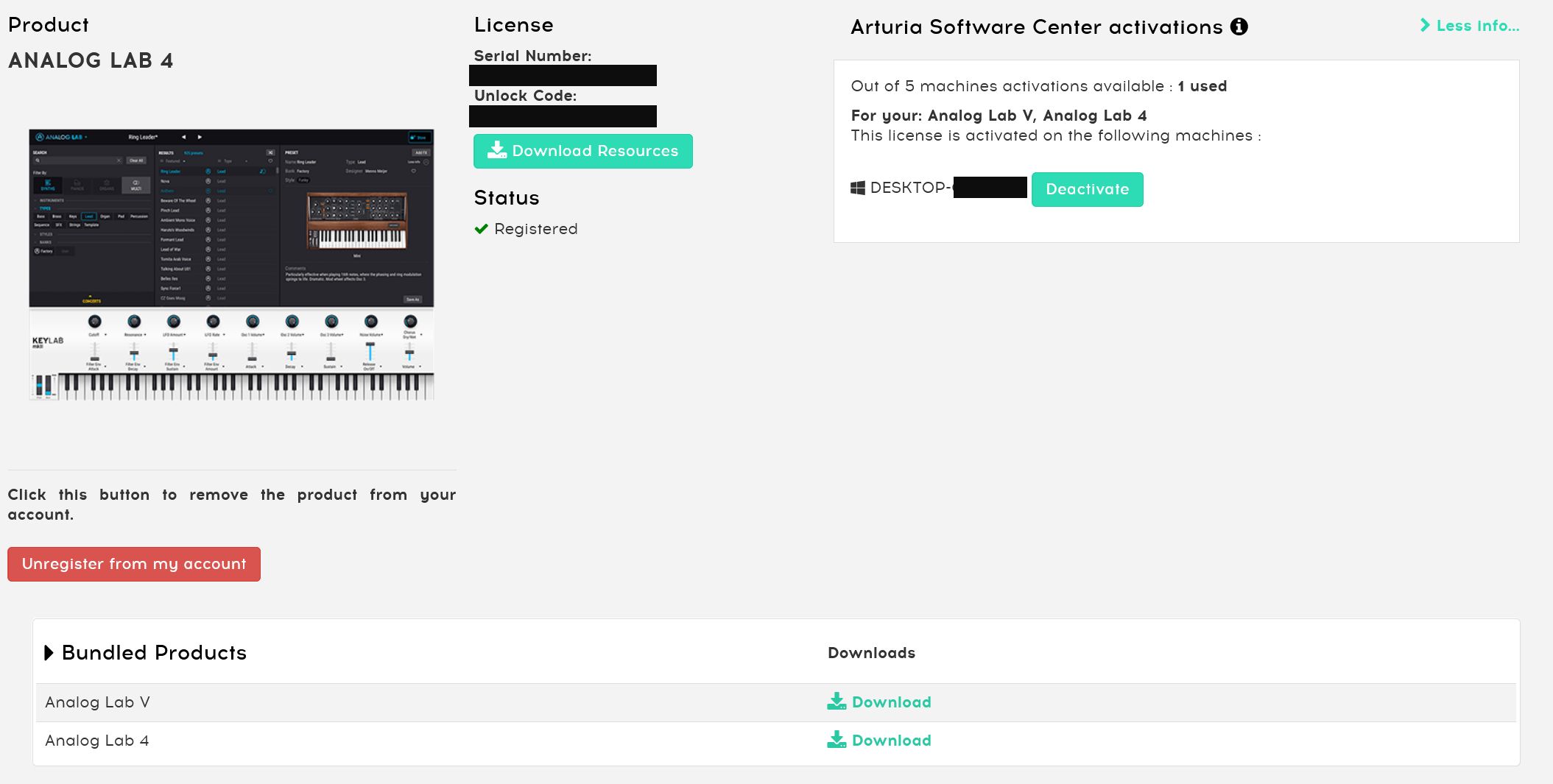Click the download icon in the Analog Lab V row
This screenshot has height=784, width=1553.
pos(837,701)
